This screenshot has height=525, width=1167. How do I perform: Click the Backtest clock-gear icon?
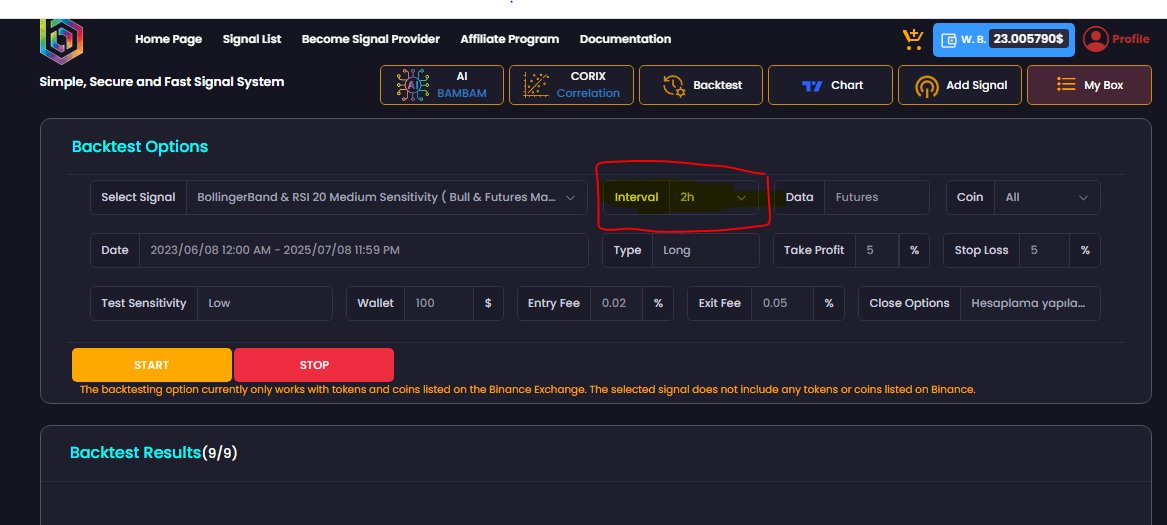pyautogui.click(x=674, y=86)
